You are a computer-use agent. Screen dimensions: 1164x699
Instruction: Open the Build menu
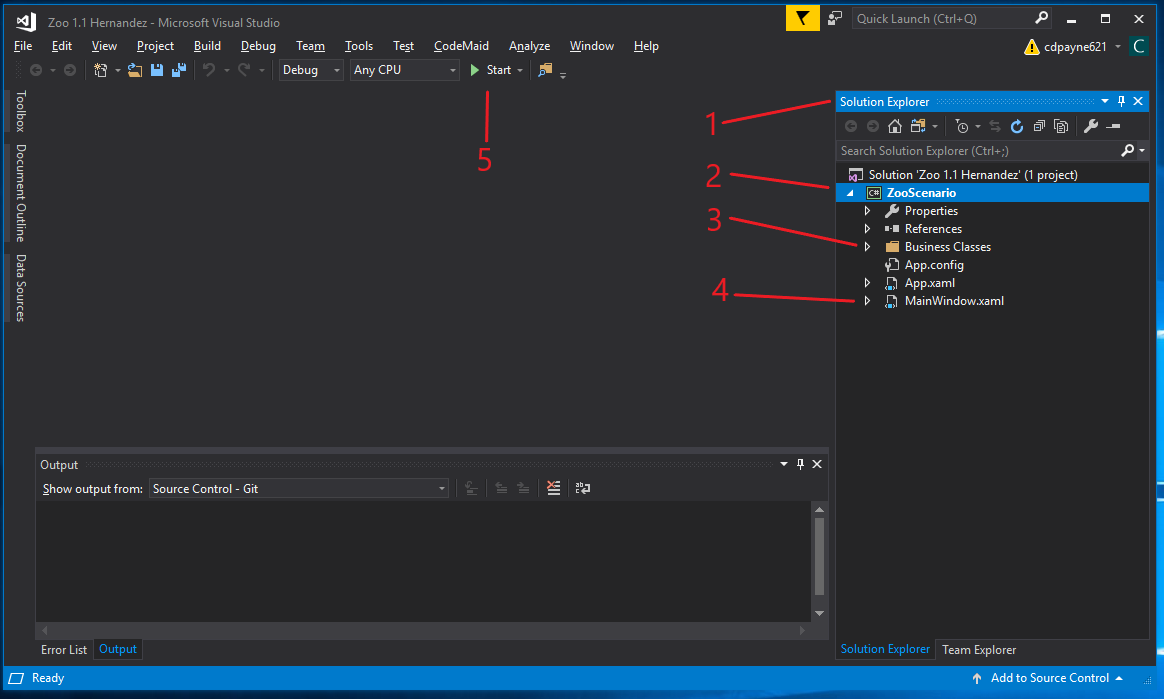[207, 46]
